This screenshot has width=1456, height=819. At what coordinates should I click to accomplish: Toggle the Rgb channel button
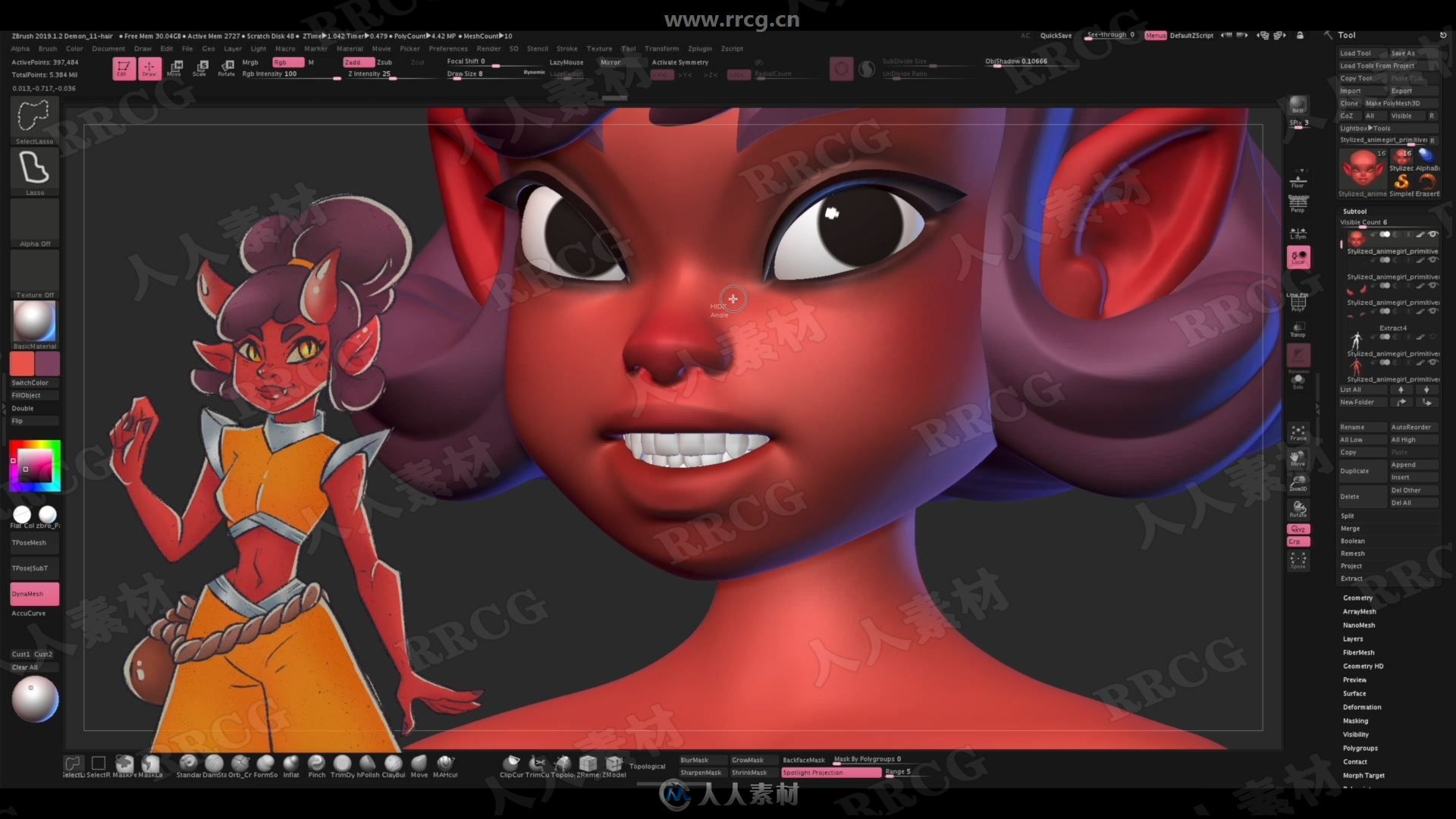(287, 62)
